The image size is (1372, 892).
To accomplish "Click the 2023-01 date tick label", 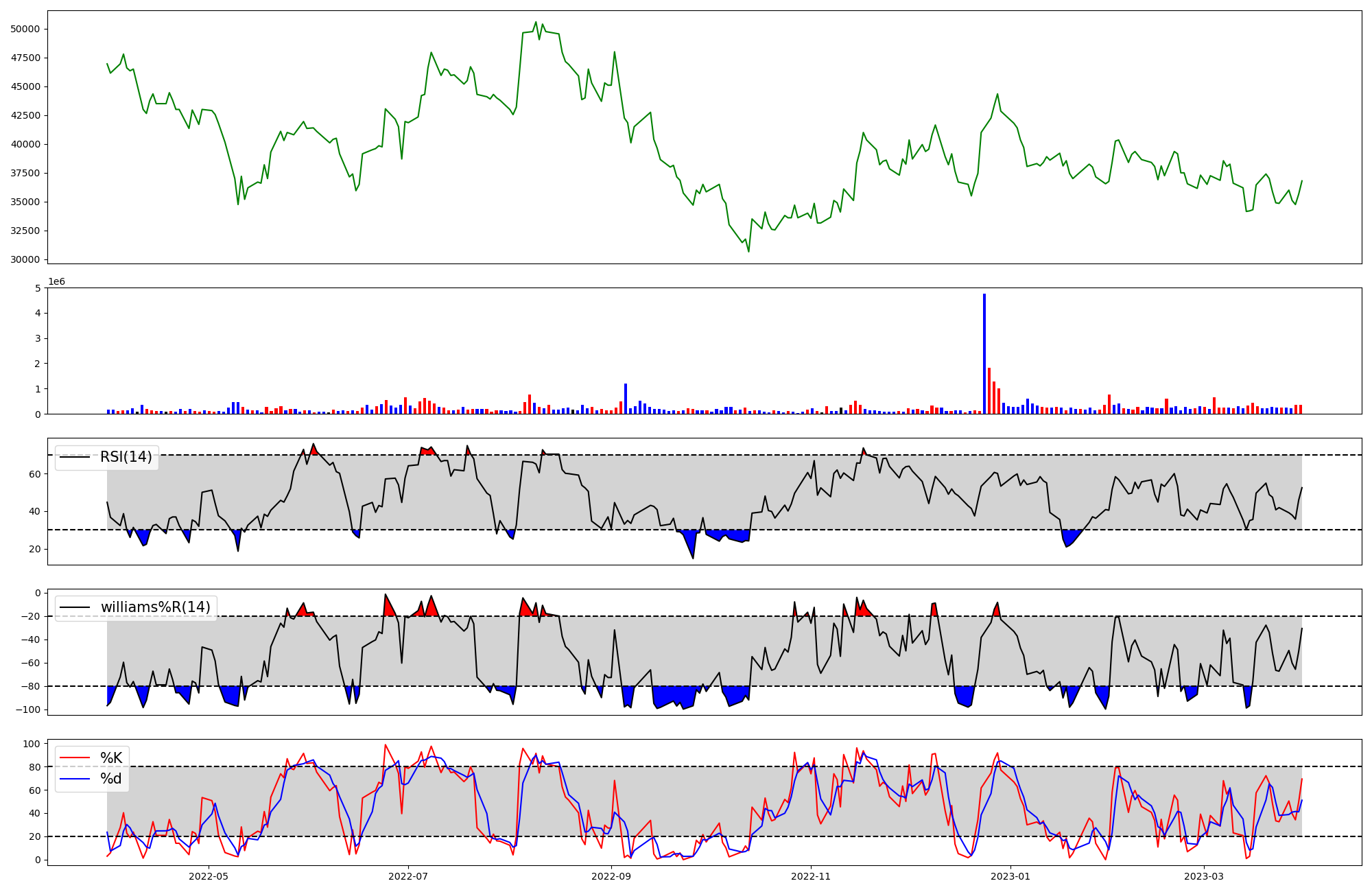I will click(1010, 876).
